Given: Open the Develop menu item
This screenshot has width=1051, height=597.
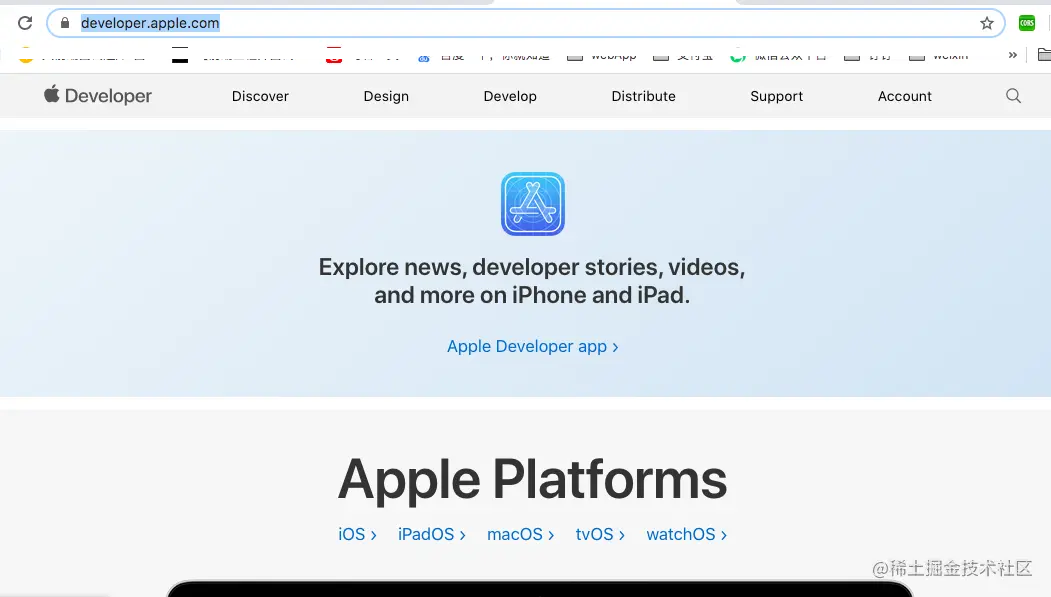Looking at the screenshot, I should coord(510,96).
